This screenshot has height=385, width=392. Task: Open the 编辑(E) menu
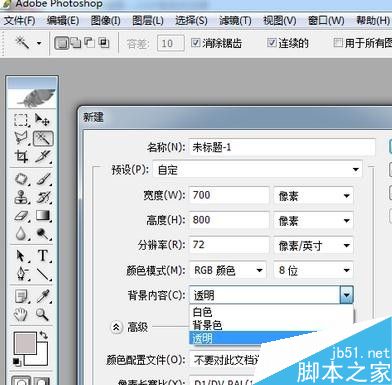tap(63, 21)
